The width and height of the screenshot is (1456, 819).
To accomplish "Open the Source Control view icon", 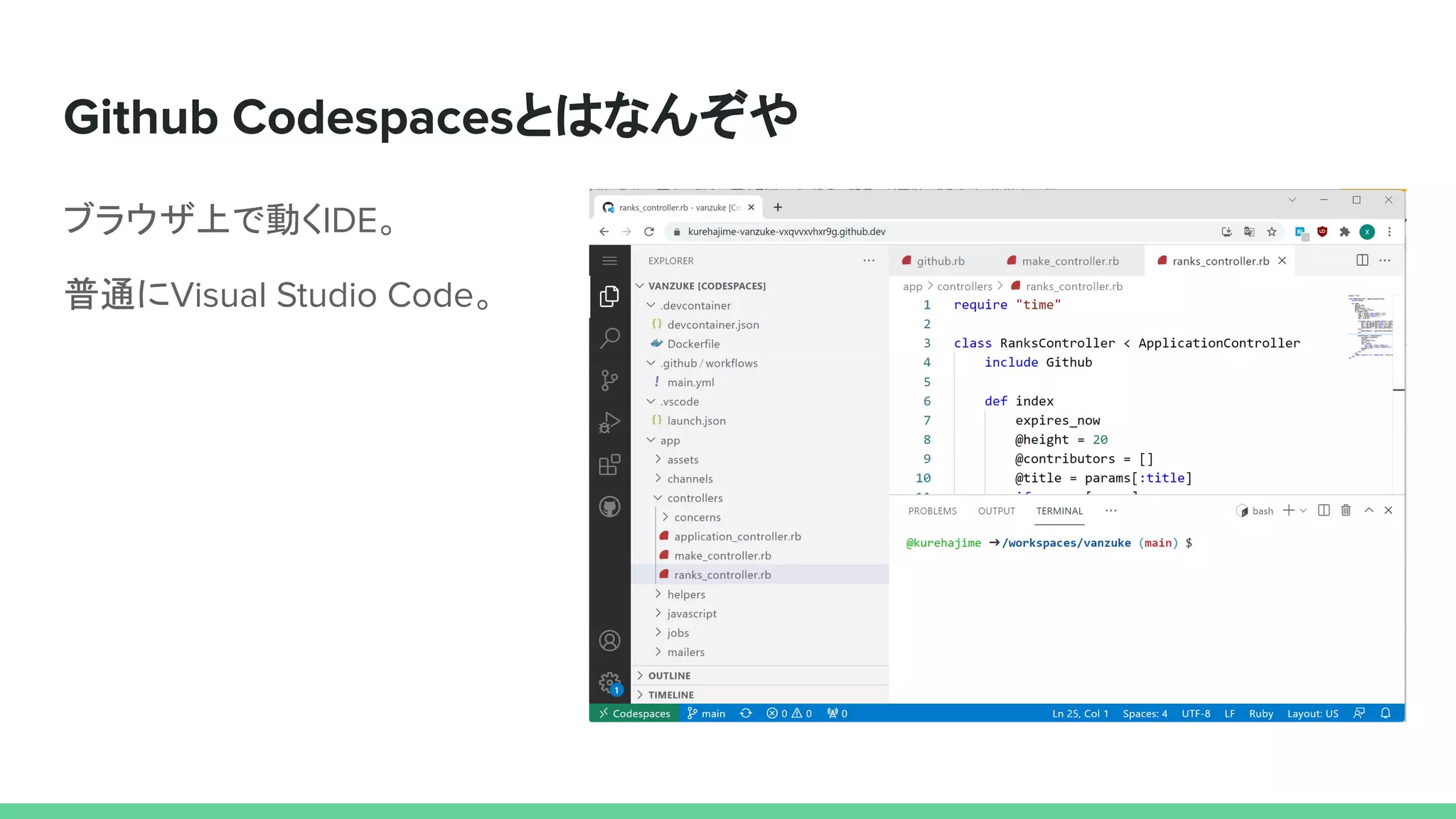I will pyautogui.click(x=609, y=380).
